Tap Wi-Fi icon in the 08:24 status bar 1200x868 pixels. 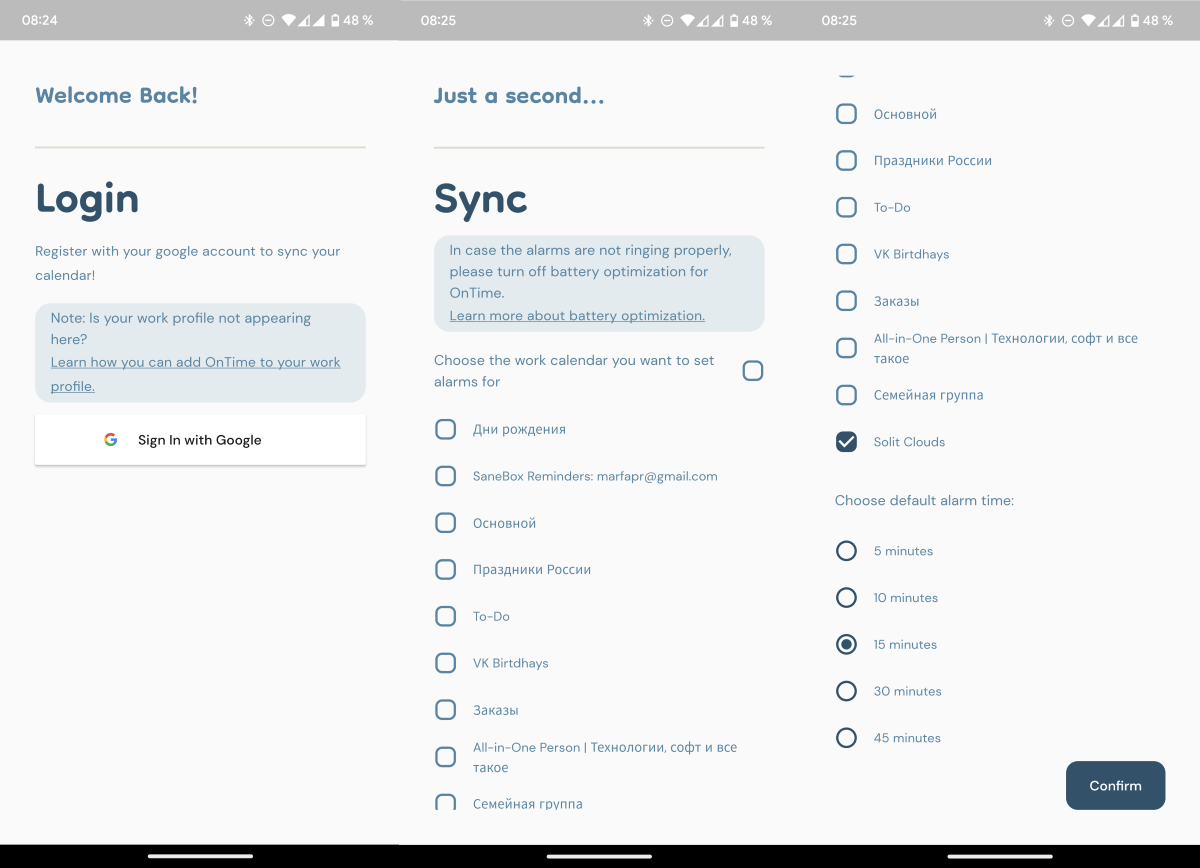click(x=289, y=20)
